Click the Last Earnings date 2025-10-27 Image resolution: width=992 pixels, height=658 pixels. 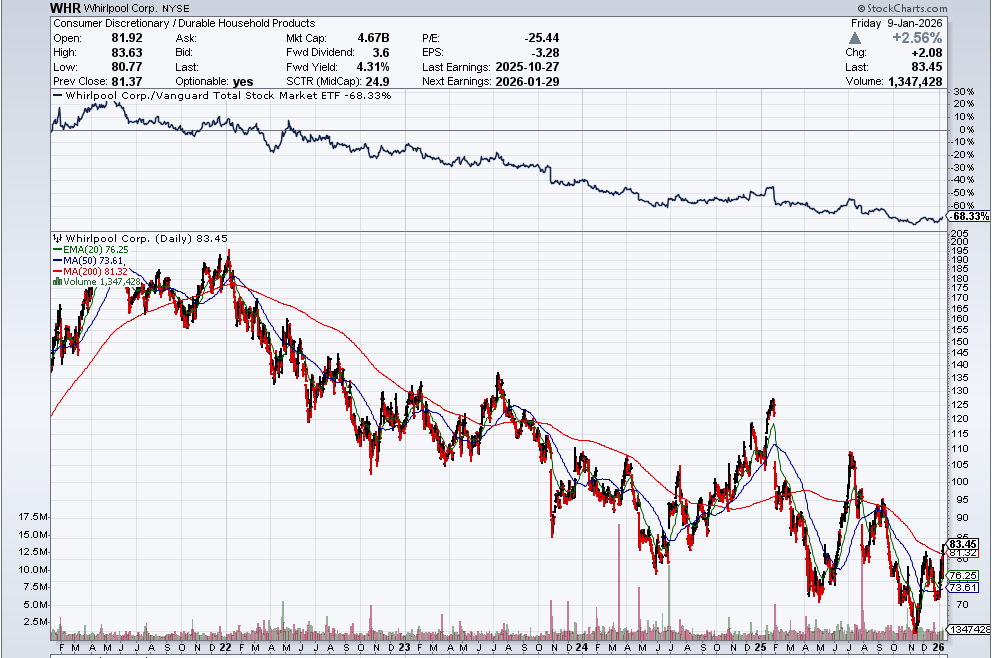coord(528,67)
